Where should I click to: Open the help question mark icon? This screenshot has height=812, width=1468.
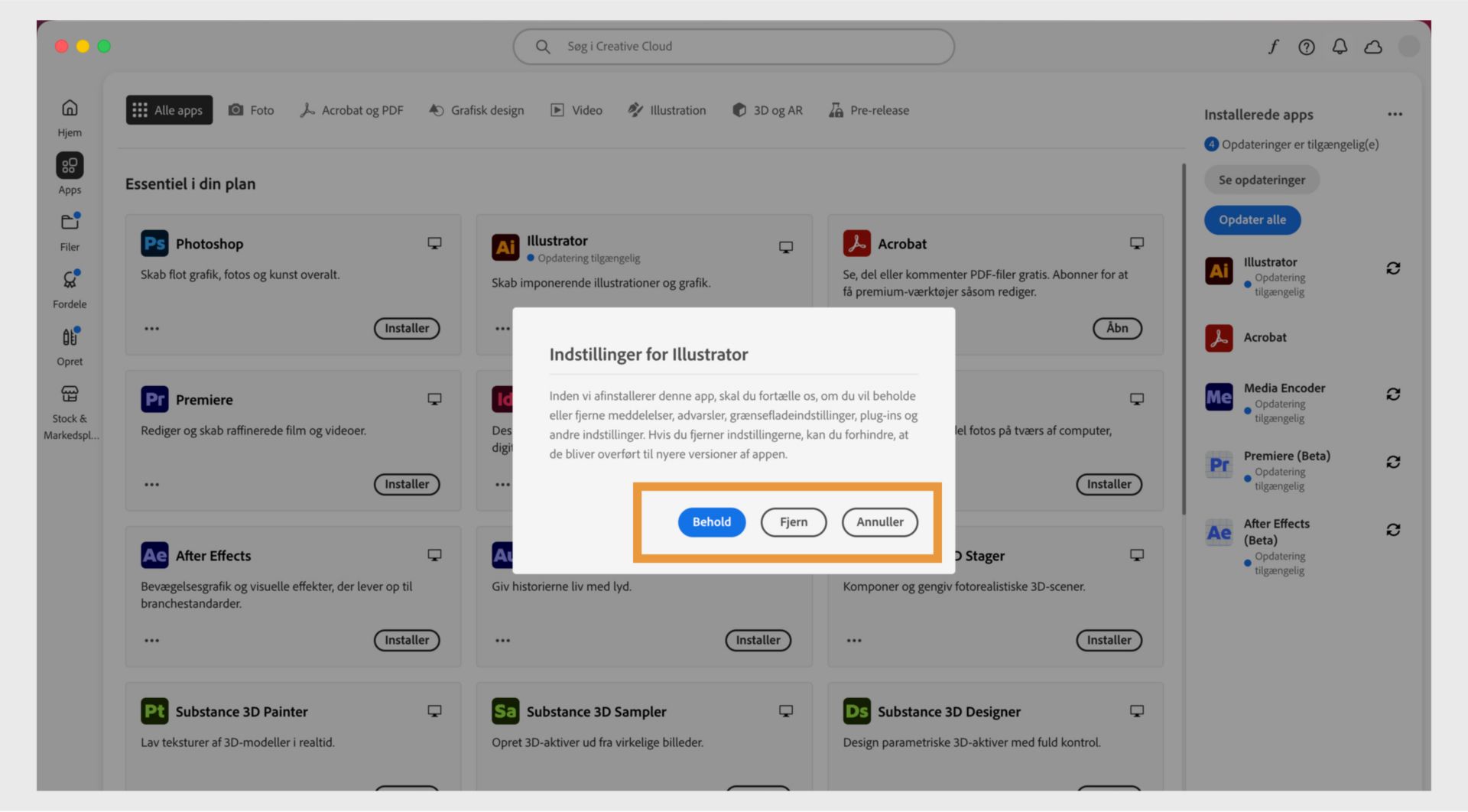[x=1307, y=47]
